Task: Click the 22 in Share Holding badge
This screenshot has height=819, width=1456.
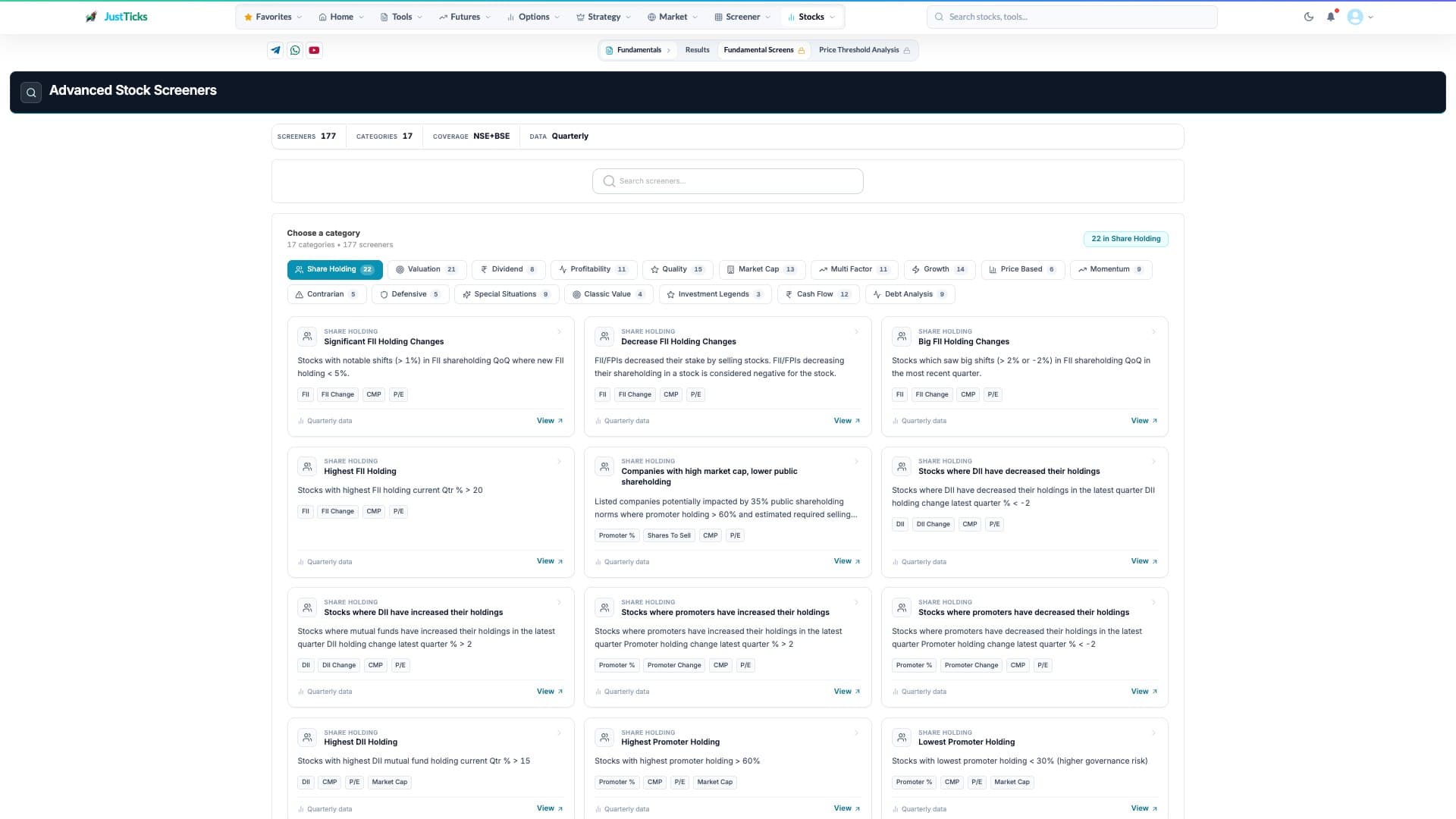Action: pos(1125,239)
